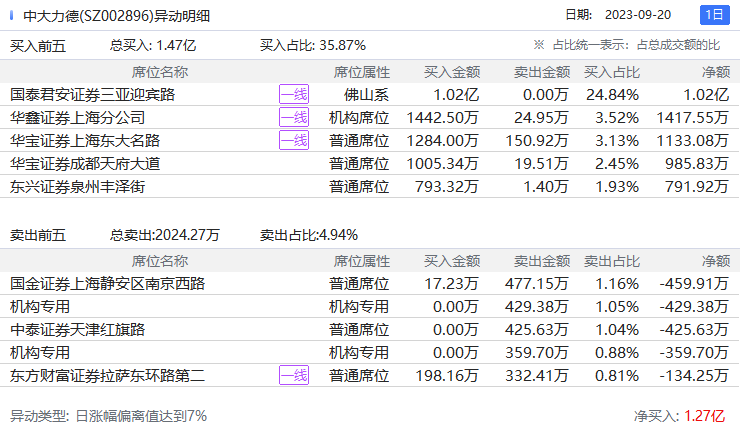
Task: Open seat 东方财富证券拉萨东环路第二
Action: click(x=108, y=376)
